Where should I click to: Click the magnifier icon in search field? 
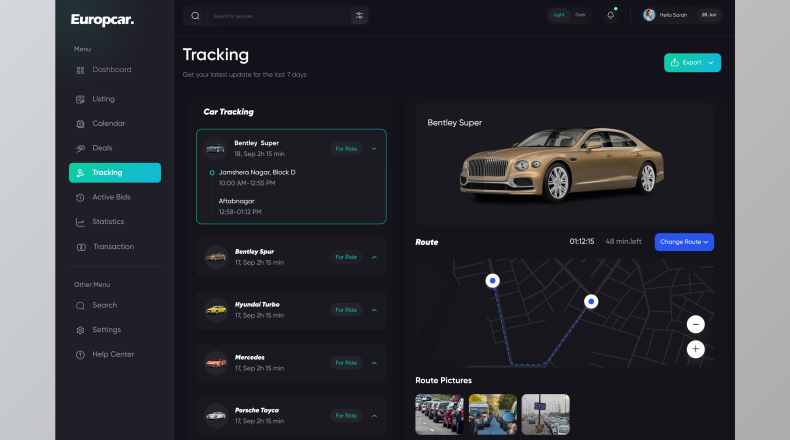[195, 16]
